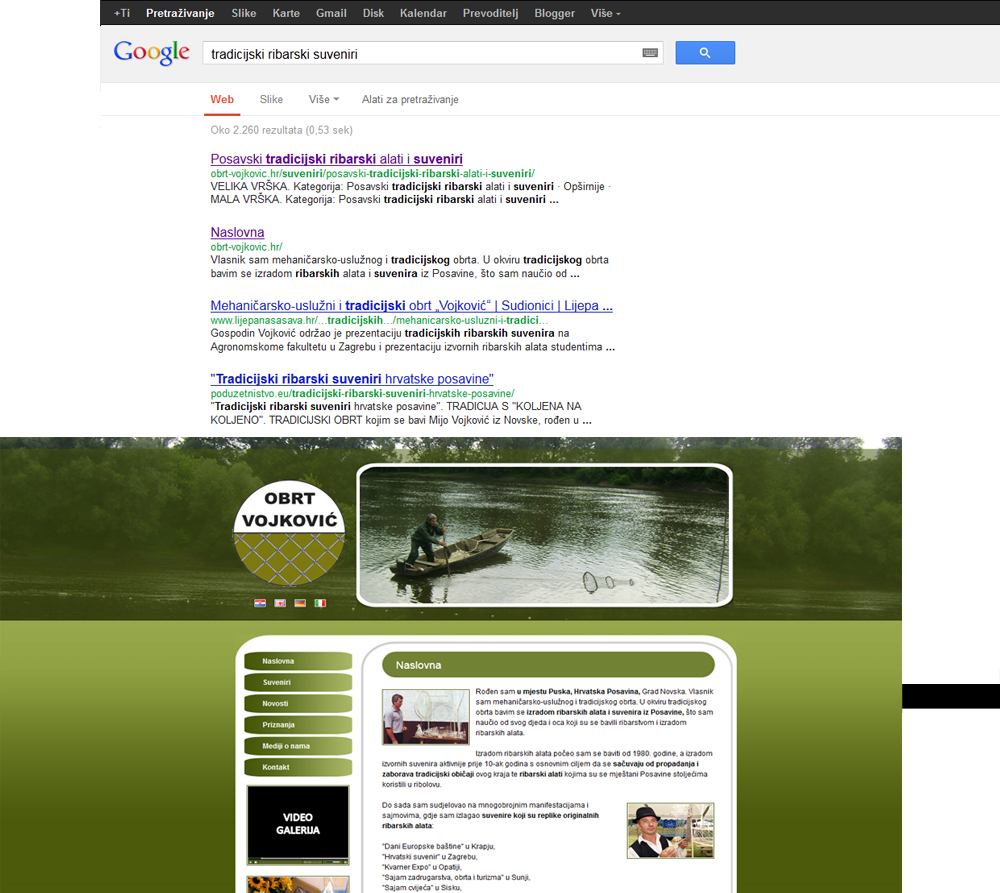Click the Obrt Vojković round logo

(289, 533)
